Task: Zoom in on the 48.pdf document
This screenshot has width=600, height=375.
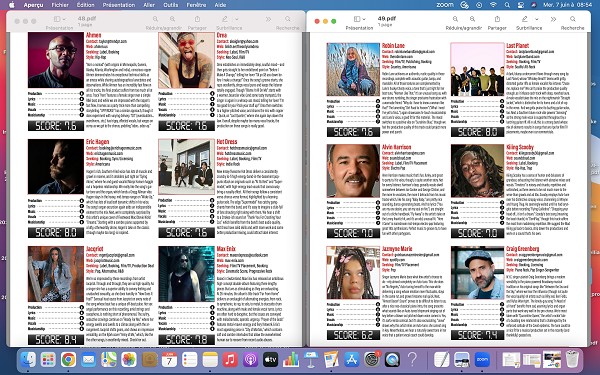Action: coord(173,19)
